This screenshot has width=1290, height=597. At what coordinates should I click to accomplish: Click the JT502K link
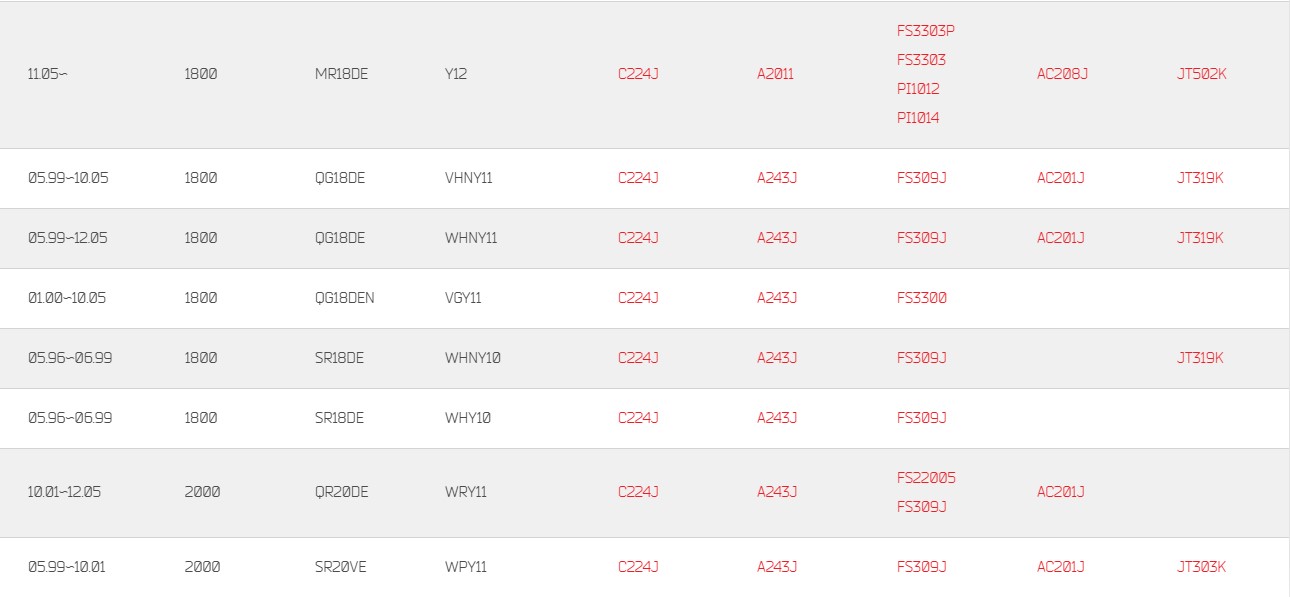tap(1201, 73)
